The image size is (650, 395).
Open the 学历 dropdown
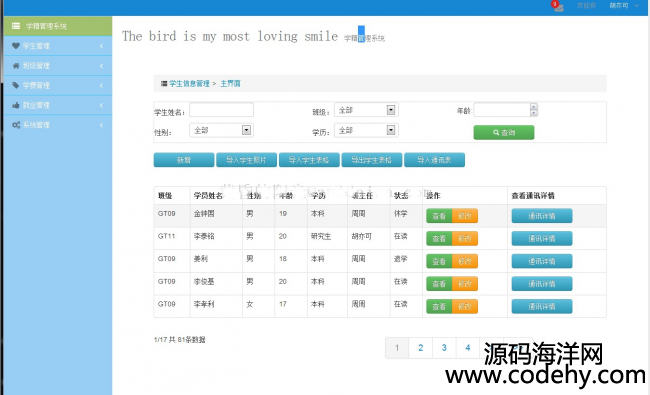366,131
